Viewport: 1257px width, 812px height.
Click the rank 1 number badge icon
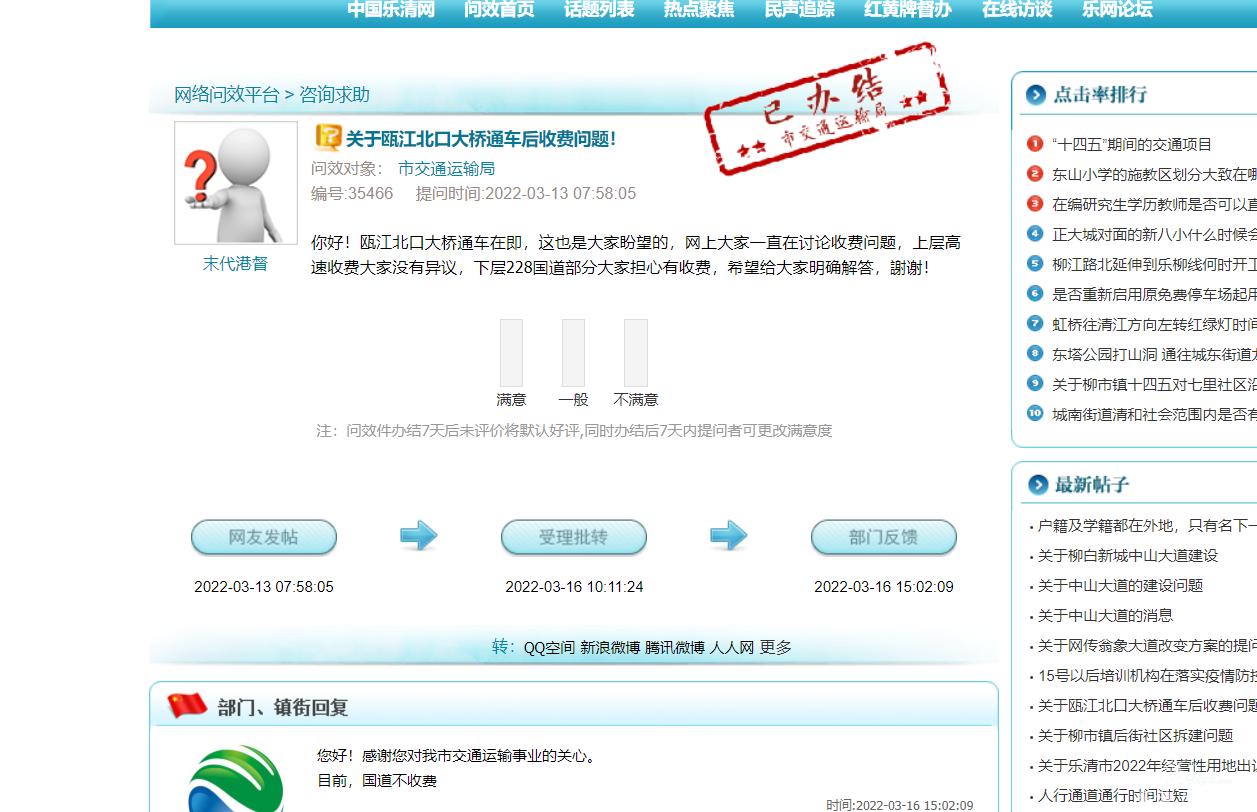coord(1035,144)
